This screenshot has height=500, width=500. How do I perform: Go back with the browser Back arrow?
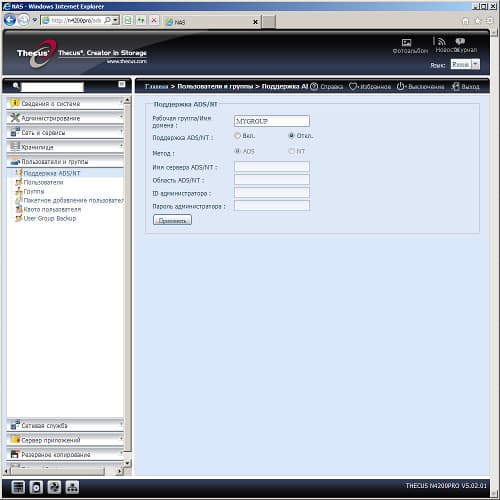tap(10, 20)
